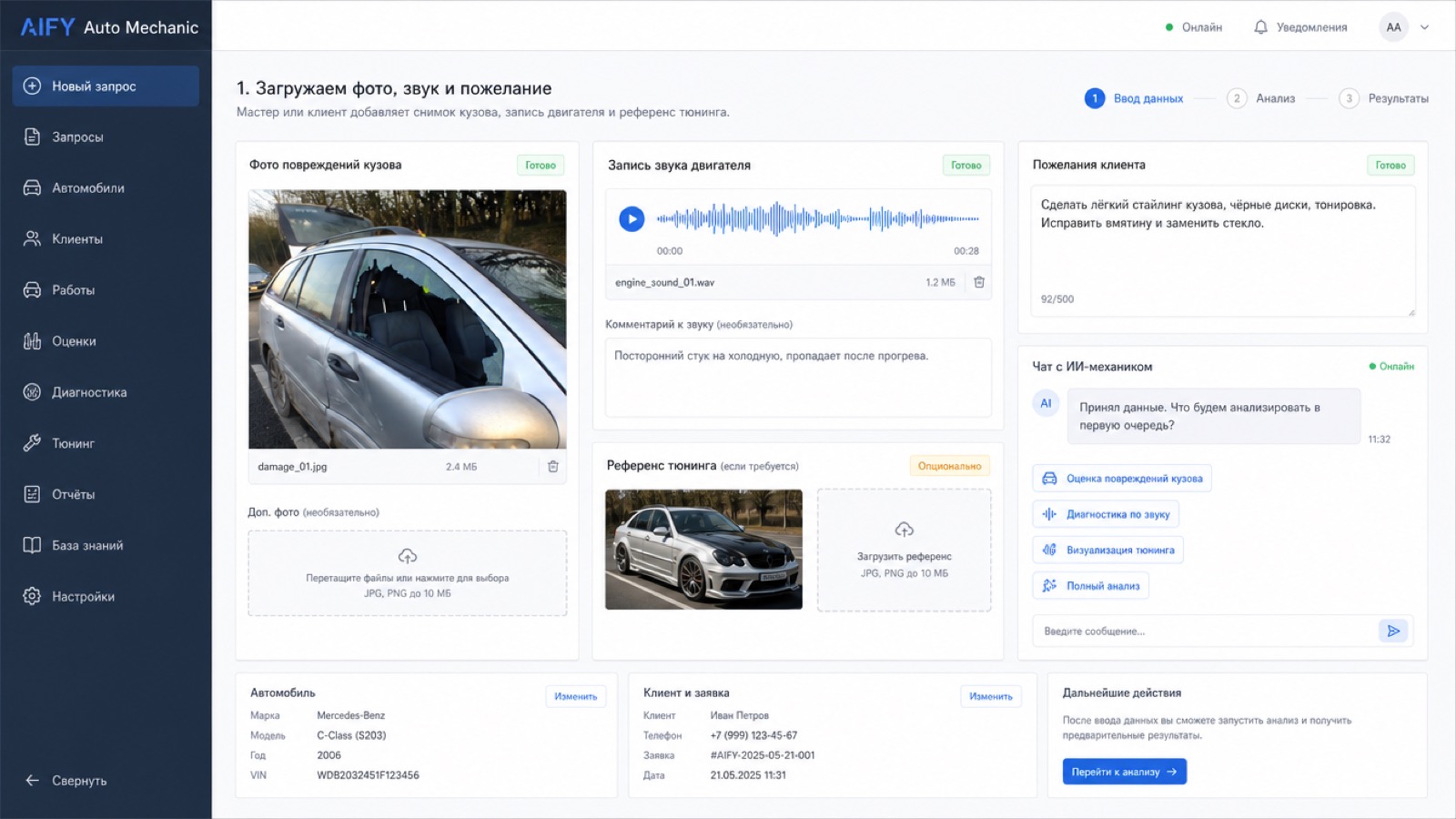Play the engine sound recording
The width and height of the screenshot is (1456, 819).
coord(632,218)
